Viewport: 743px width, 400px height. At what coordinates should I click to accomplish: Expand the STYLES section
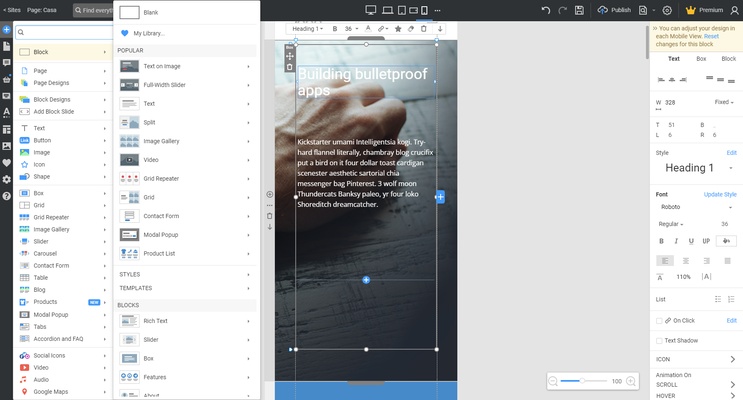click(x=186, y=274)
